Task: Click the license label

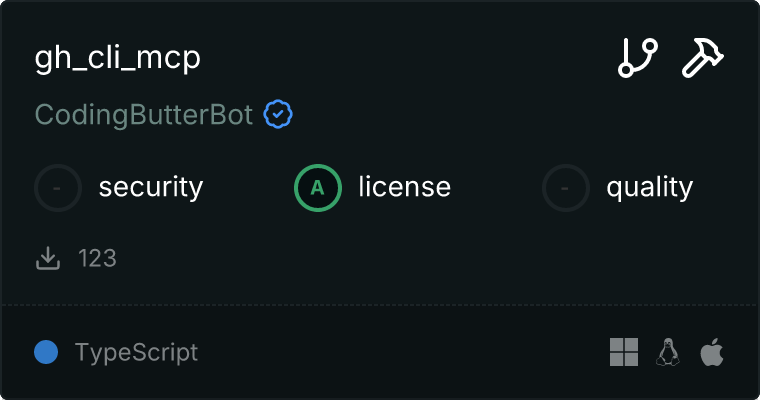Action: pyautogui.click(x=404, y=187)
